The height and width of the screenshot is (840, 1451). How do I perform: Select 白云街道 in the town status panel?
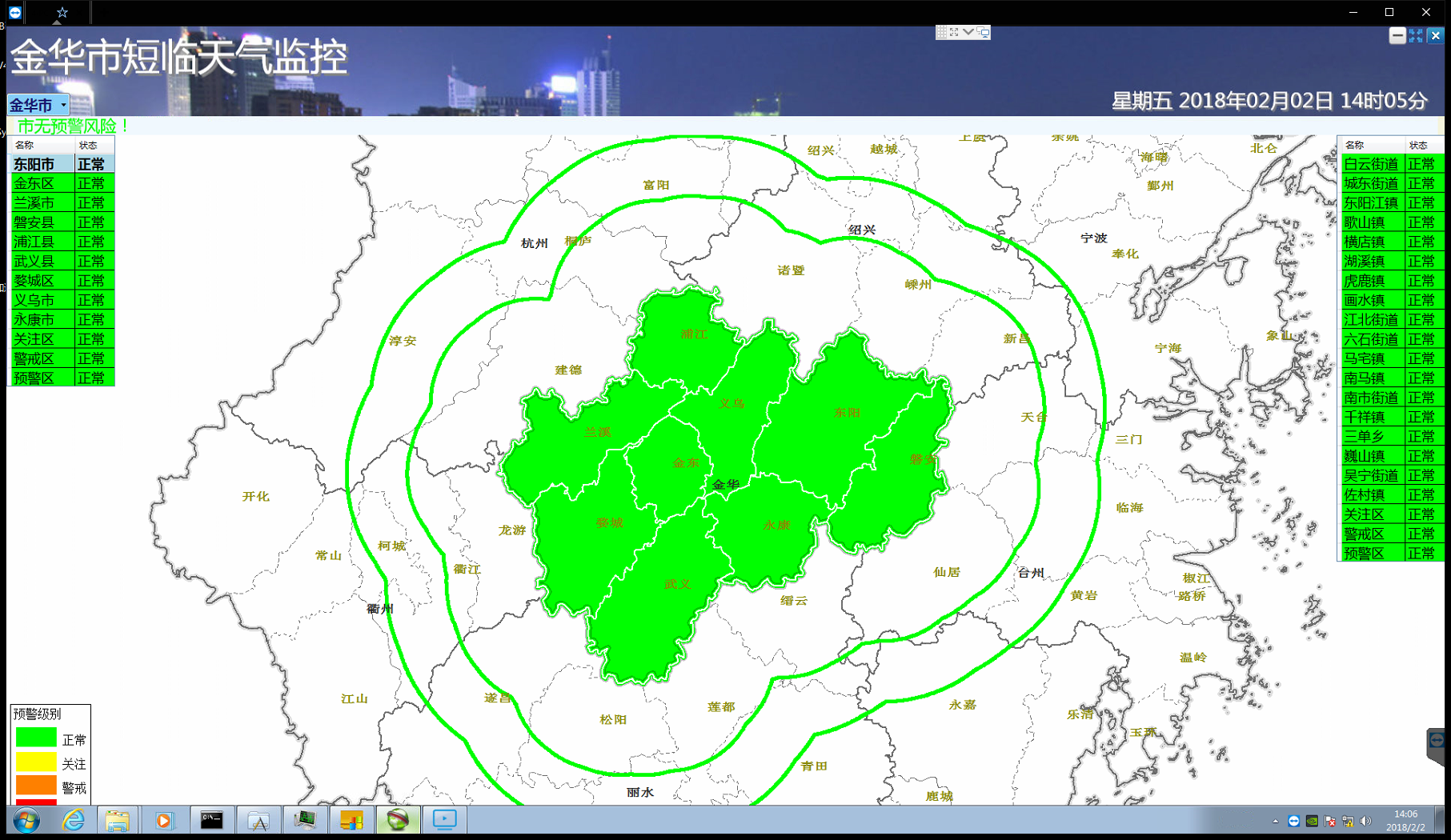pyautogui.click(x=1370, y=163)
